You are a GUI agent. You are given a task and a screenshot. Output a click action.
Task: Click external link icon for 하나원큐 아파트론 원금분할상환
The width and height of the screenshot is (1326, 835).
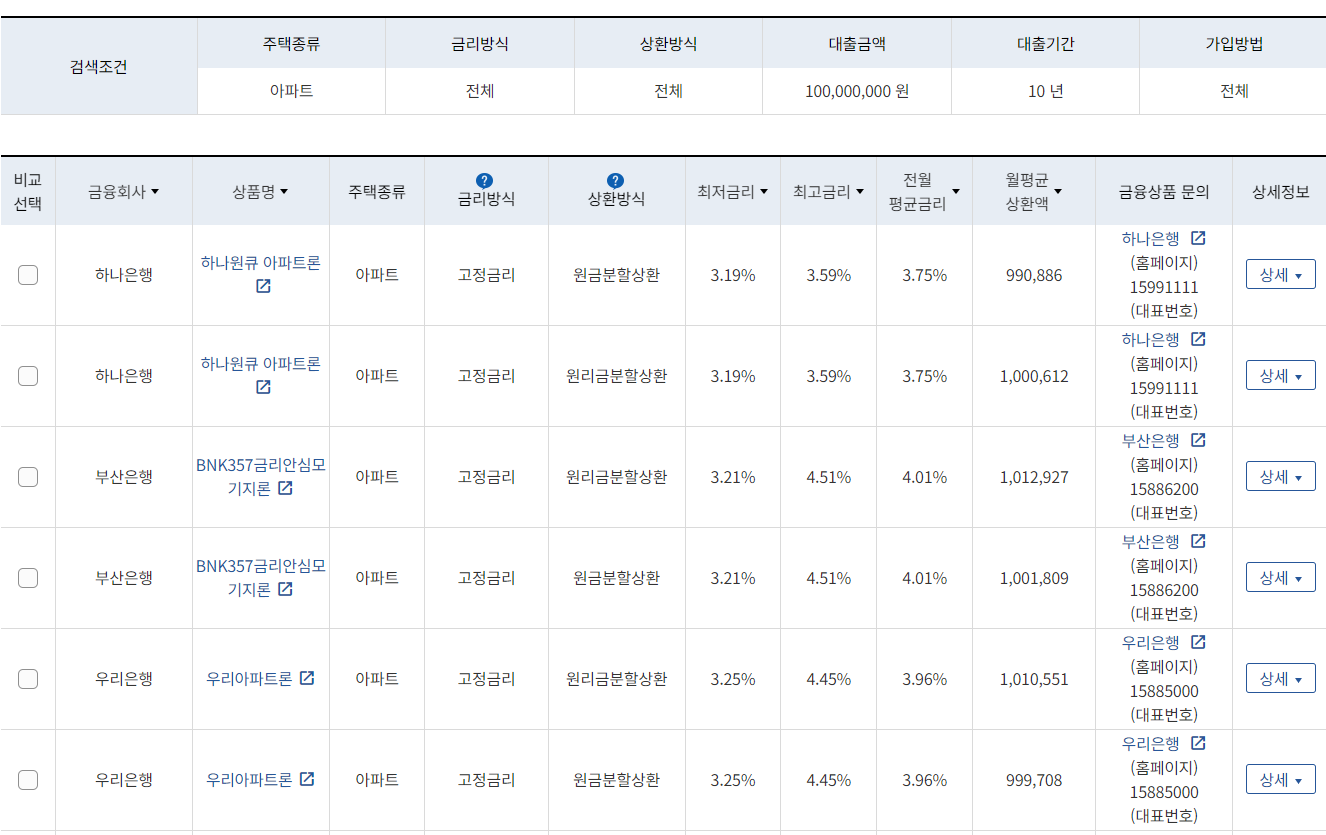263,286
